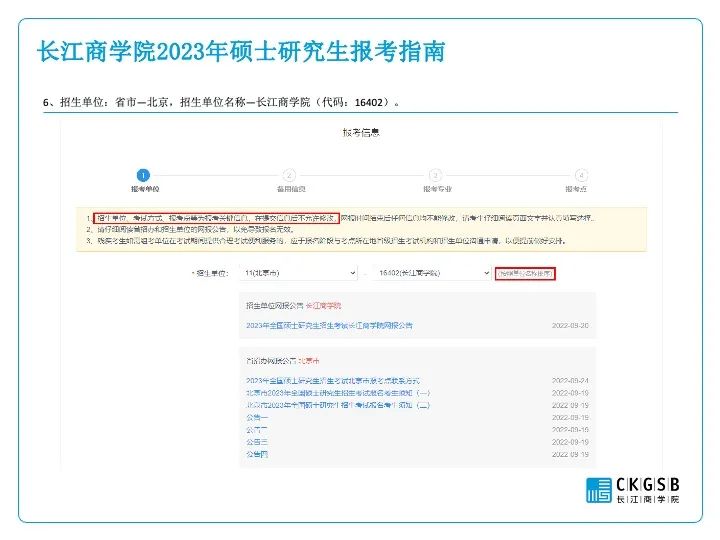Click the sort-by-unit-name link in red box
720x540 pixels.
point(525,274)
